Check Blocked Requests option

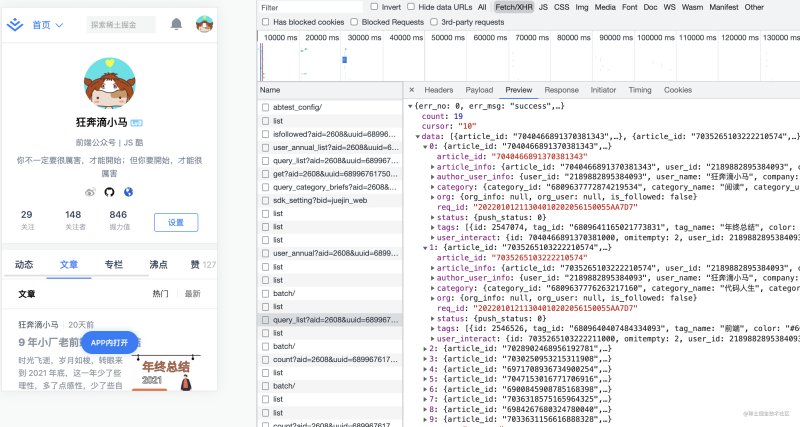coord(354,22)
